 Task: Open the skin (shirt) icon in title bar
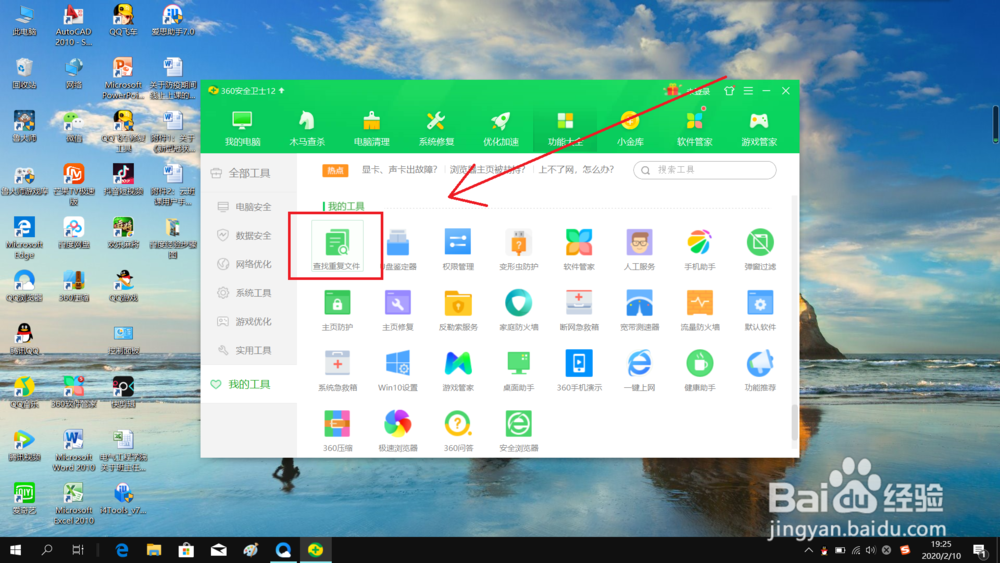[x=729, y=91]
